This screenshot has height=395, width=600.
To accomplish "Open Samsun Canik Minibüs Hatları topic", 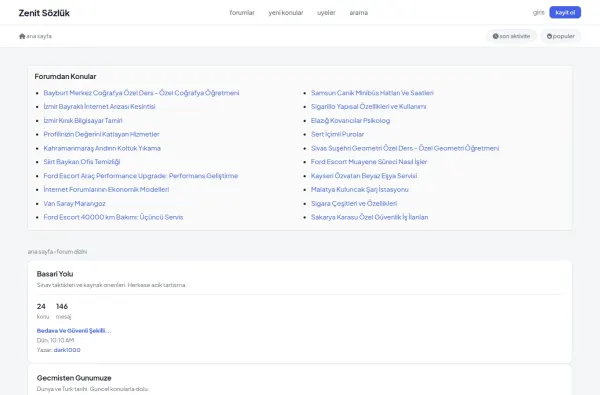I will 372,93.
